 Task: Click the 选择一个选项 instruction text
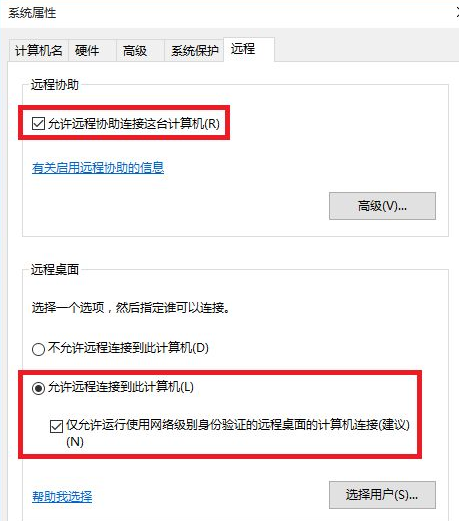[68, 307]
